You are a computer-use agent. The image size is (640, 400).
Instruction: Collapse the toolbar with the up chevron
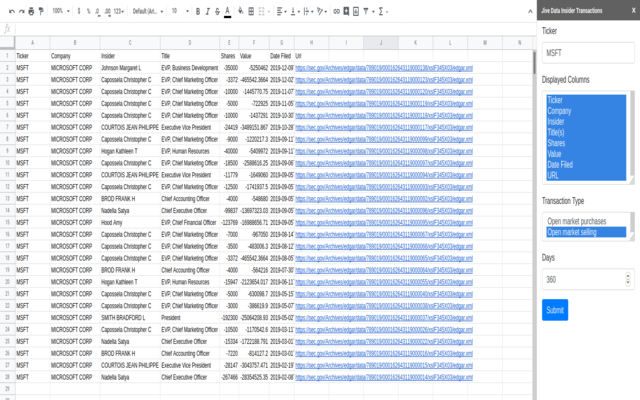530,11
